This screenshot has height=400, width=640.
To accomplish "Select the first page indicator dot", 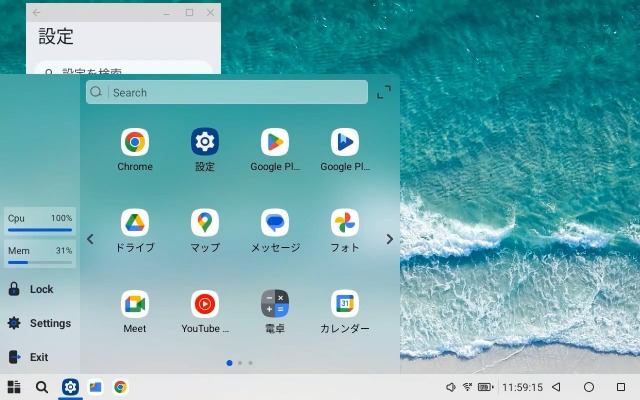I will (x=229, y=363).
